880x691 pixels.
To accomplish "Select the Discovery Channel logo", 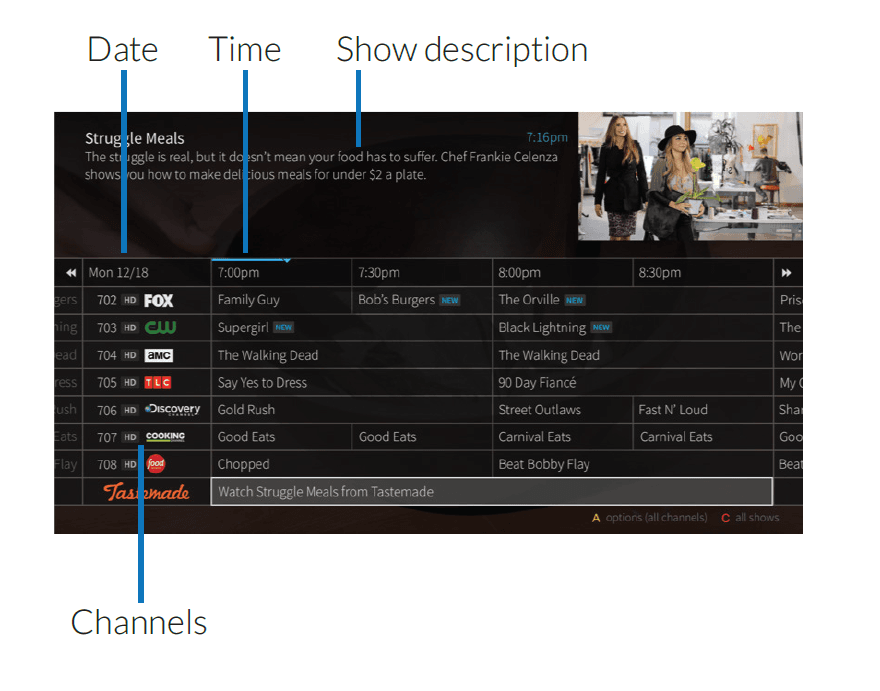I will tap(172, 409).
